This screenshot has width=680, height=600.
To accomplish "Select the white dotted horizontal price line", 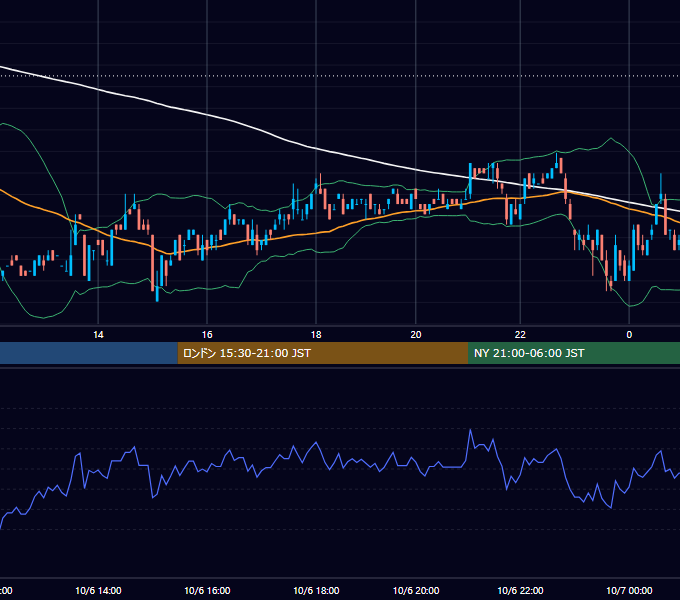I will (x=340, y=76).
